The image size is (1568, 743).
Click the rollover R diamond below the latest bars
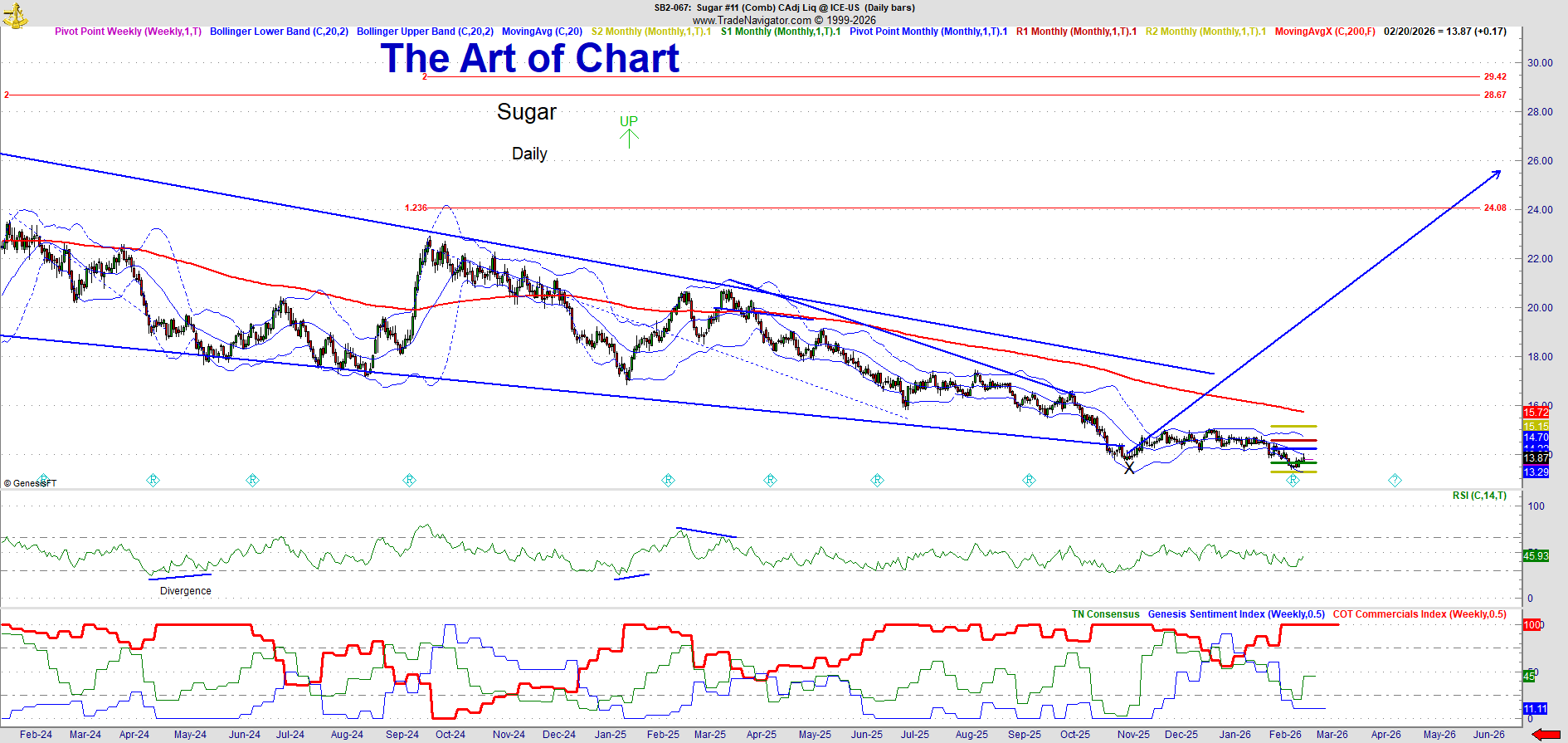[x=1293, y=480]
